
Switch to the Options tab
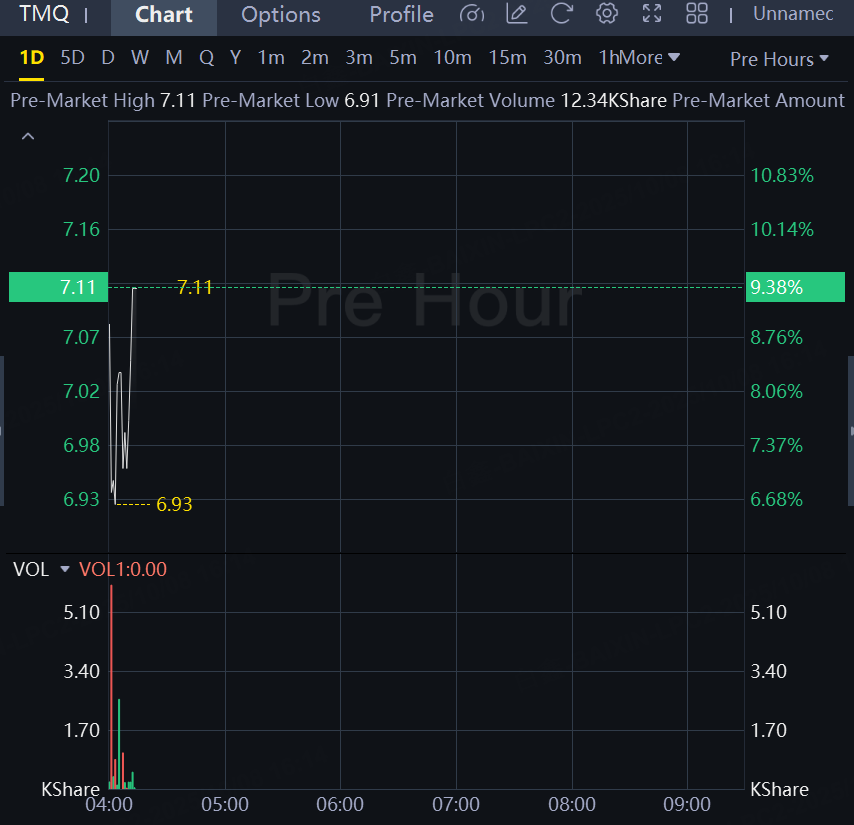281,15
